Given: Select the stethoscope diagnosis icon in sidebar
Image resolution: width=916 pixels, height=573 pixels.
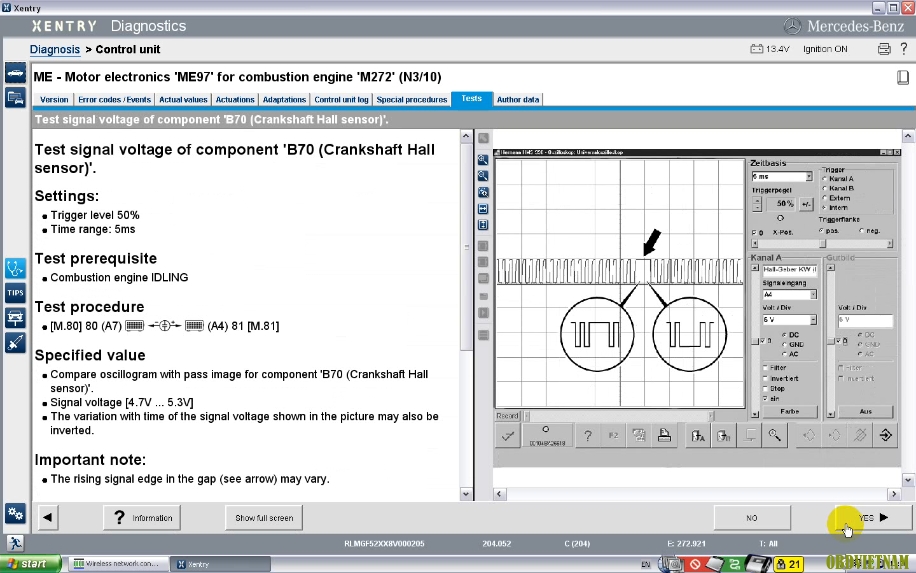Looking at the screenshot, I should [x=15, y=269].
